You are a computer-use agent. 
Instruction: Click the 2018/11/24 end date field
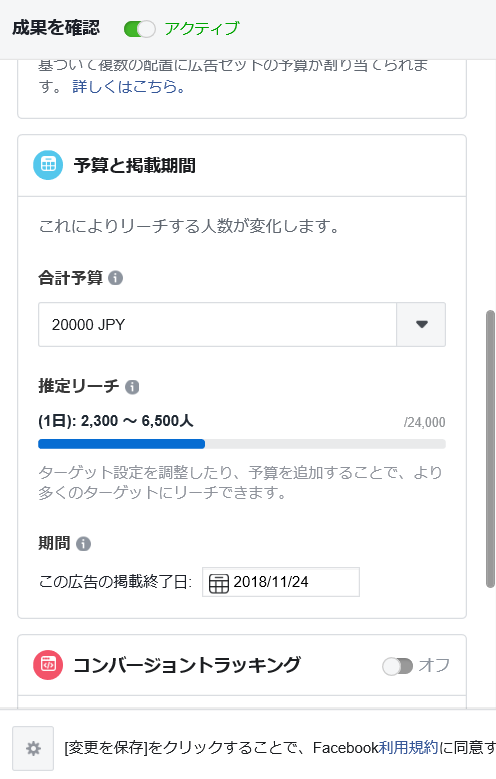[x=281, y=582]
